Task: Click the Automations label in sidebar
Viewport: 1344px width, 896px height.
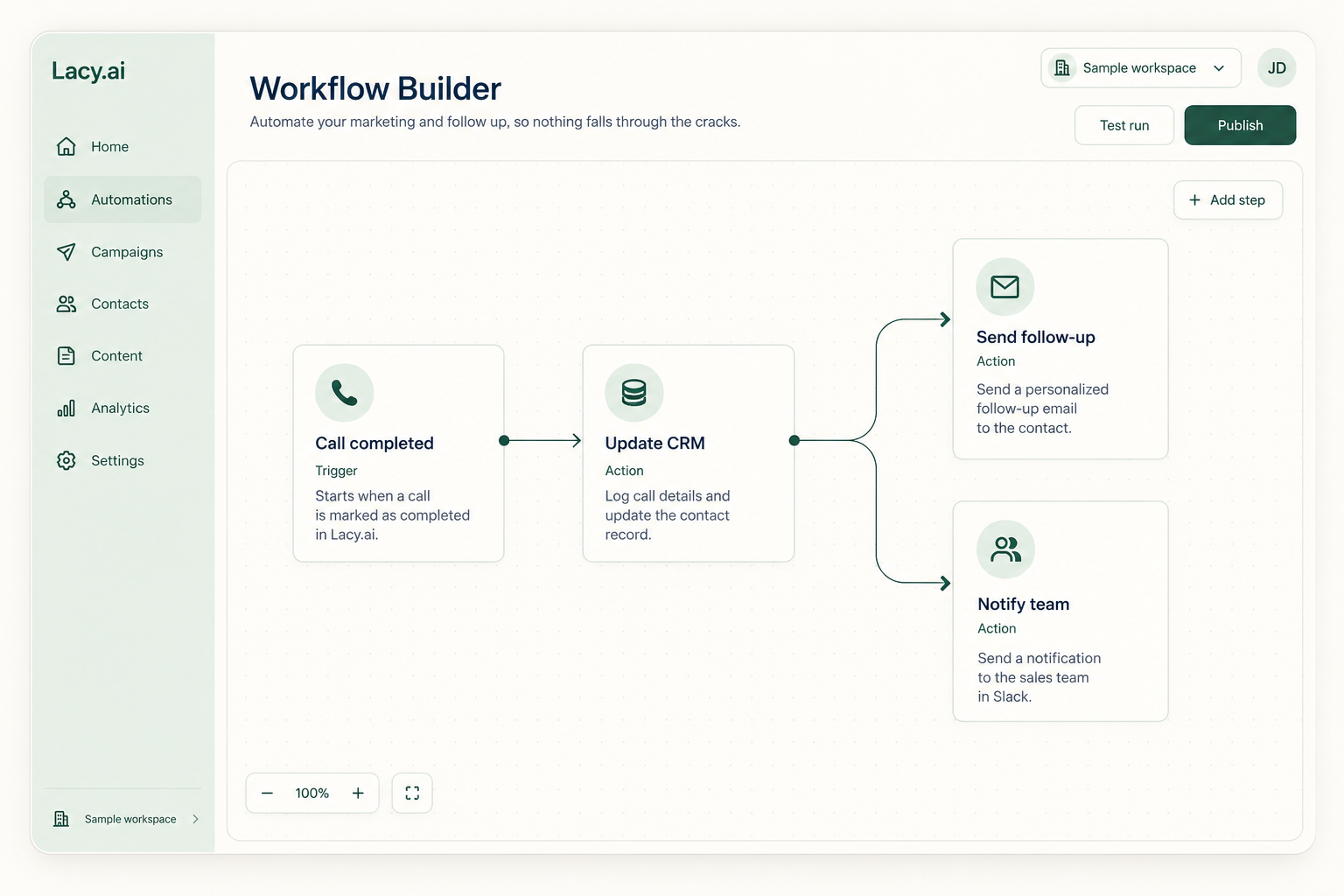Action: tap(131, 199)
